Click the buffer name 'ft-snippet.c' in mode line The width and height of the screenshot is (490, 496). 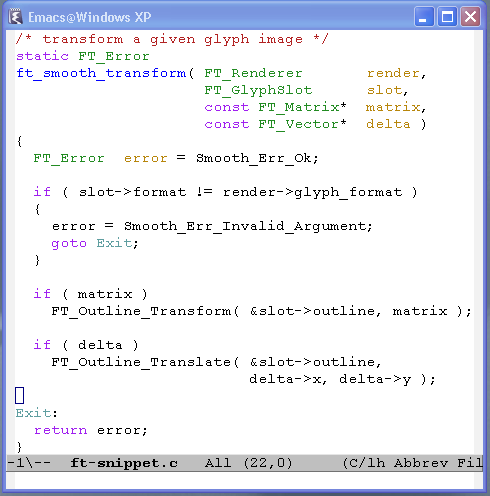tap(124, 463)
